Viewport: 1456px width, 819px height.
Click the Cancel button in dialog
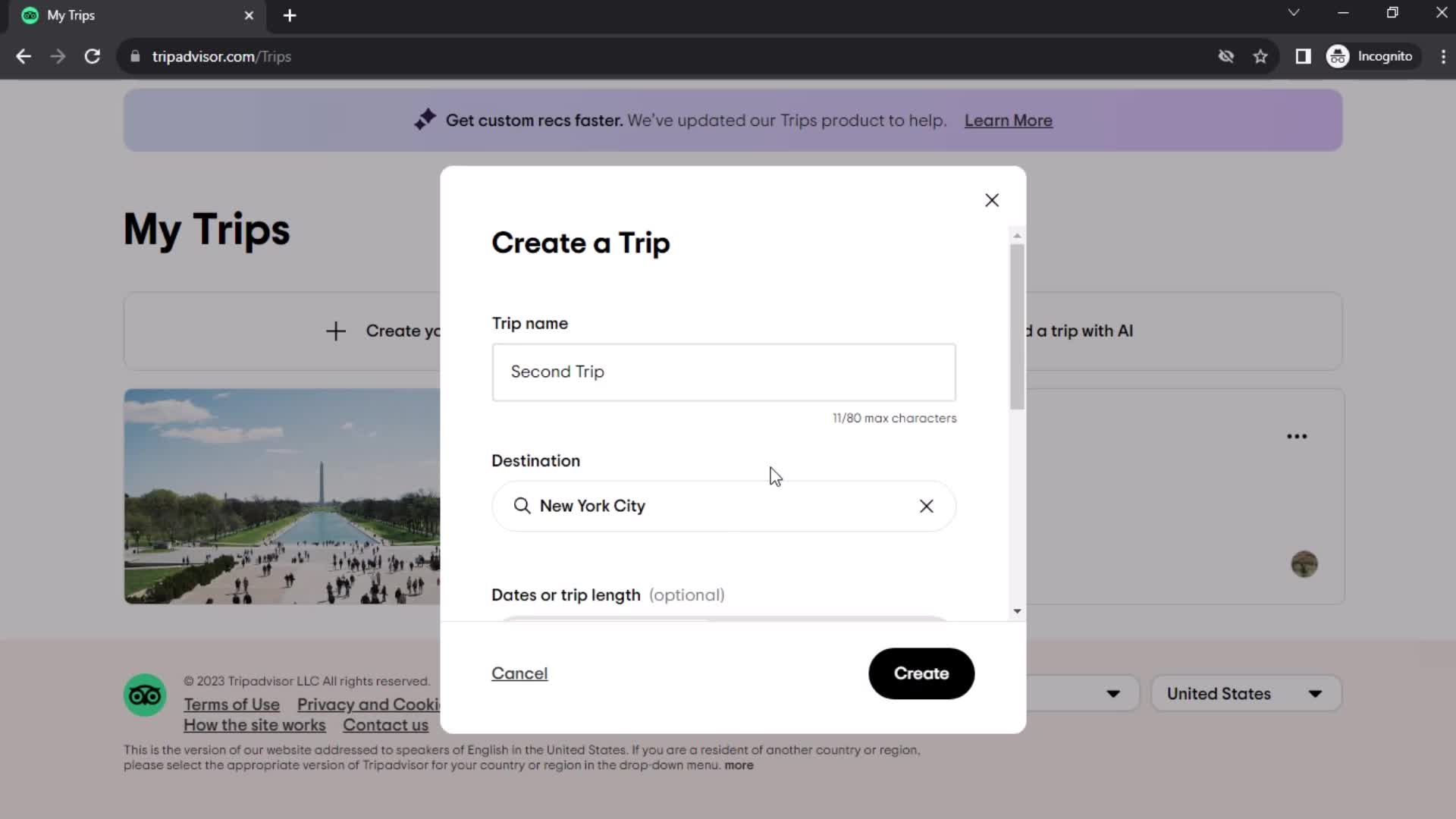[x=520, y=673]
